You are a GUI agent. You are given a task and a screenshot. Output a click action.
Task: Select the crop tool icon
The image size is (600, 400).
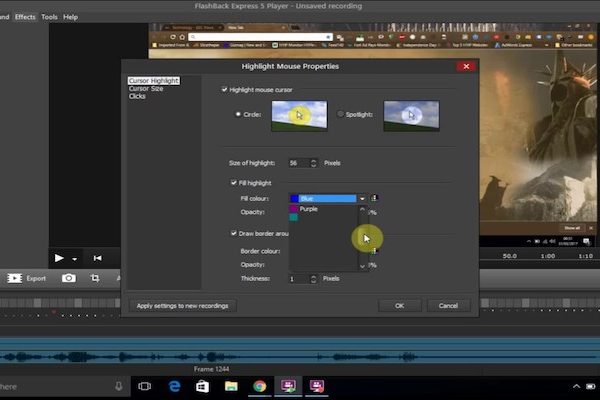(95, 278)
